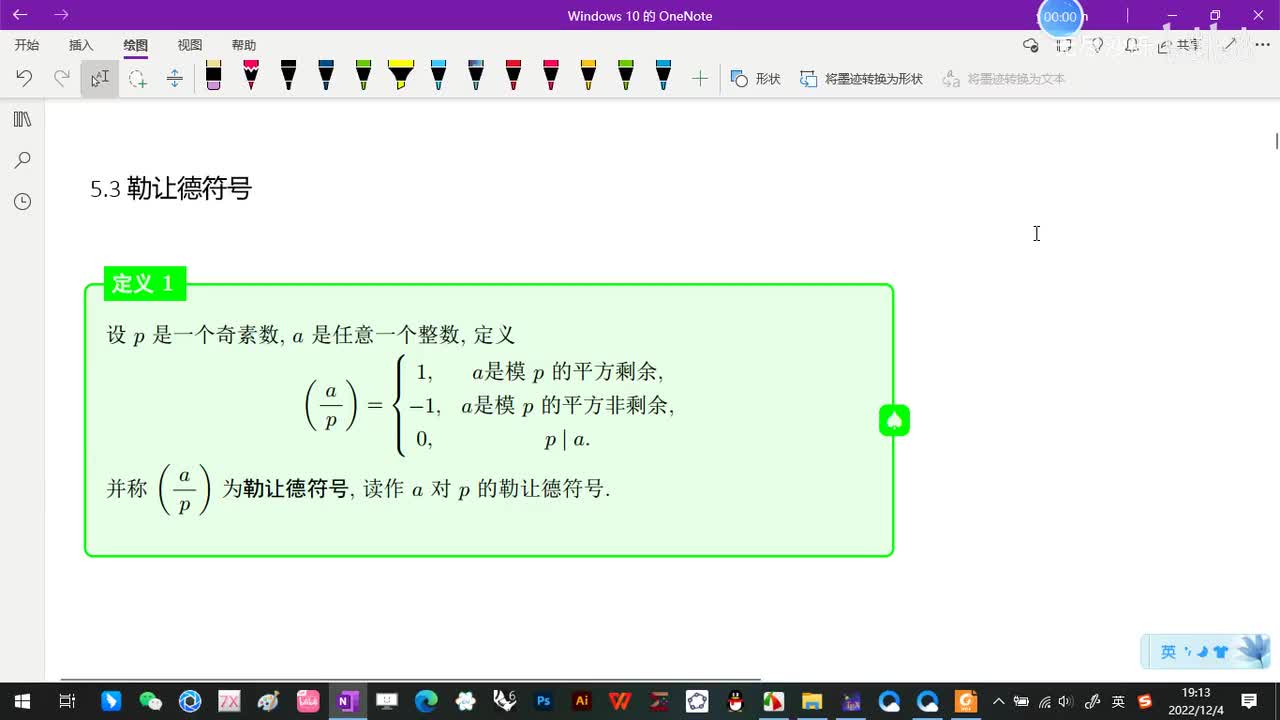Undo the last action
Screen dimensions: 1280x720
tap(25, 78)
